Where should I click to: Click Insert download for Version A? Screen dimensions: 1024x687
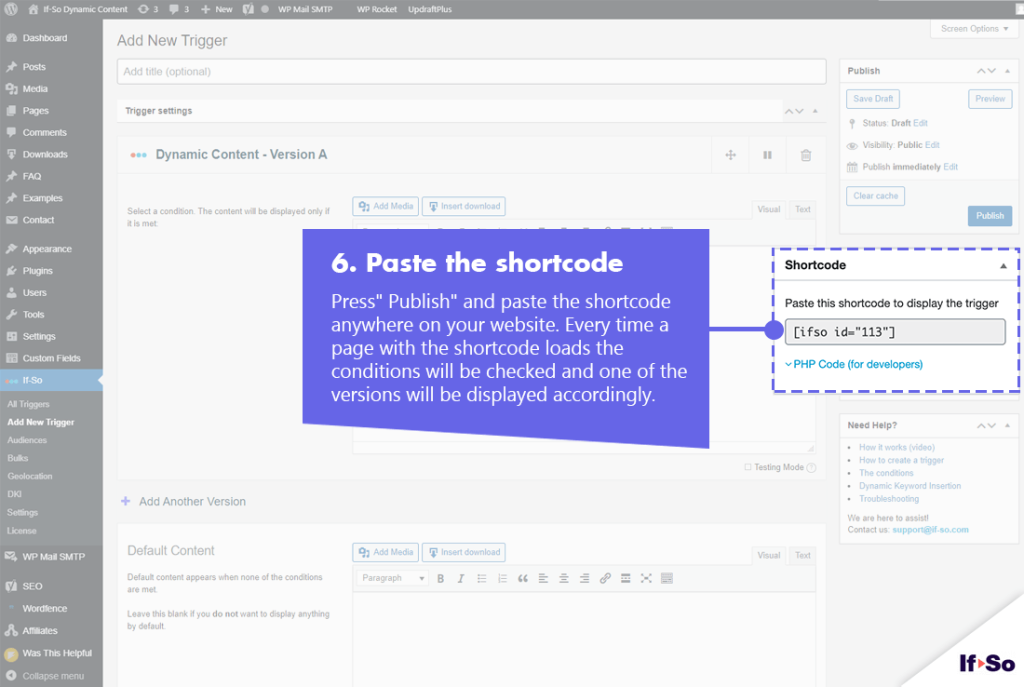coord(464,206)
